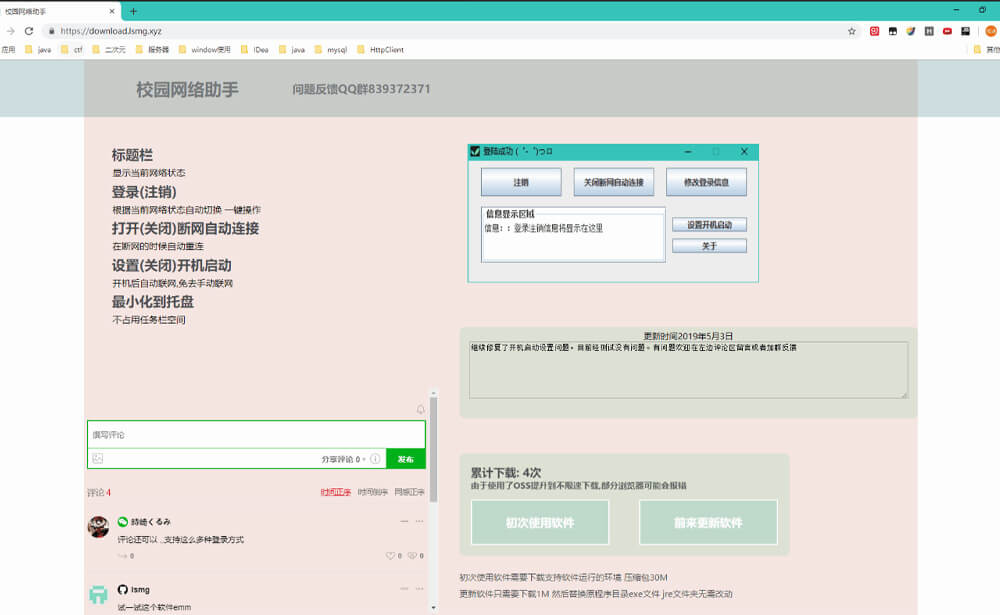This screenshot has height=615, width=1000.
Task: Click the 撰写评论 comment input field
Action: click(255, 435)
